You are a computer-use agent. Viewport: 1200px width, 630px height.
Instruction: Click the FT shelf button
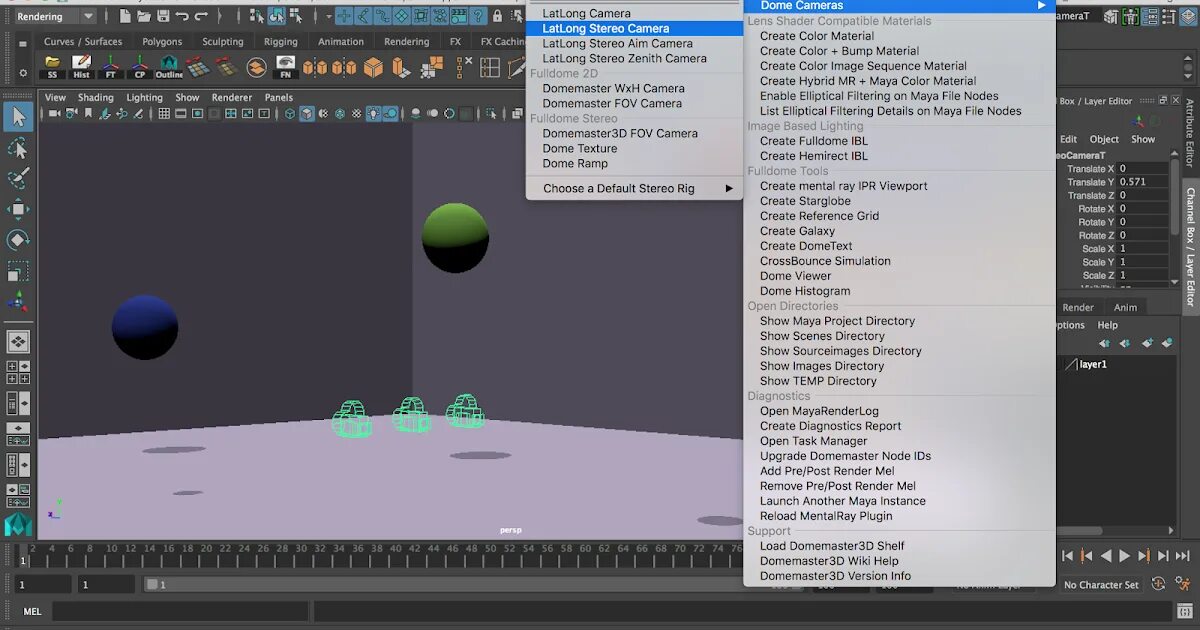pos(111,67)
